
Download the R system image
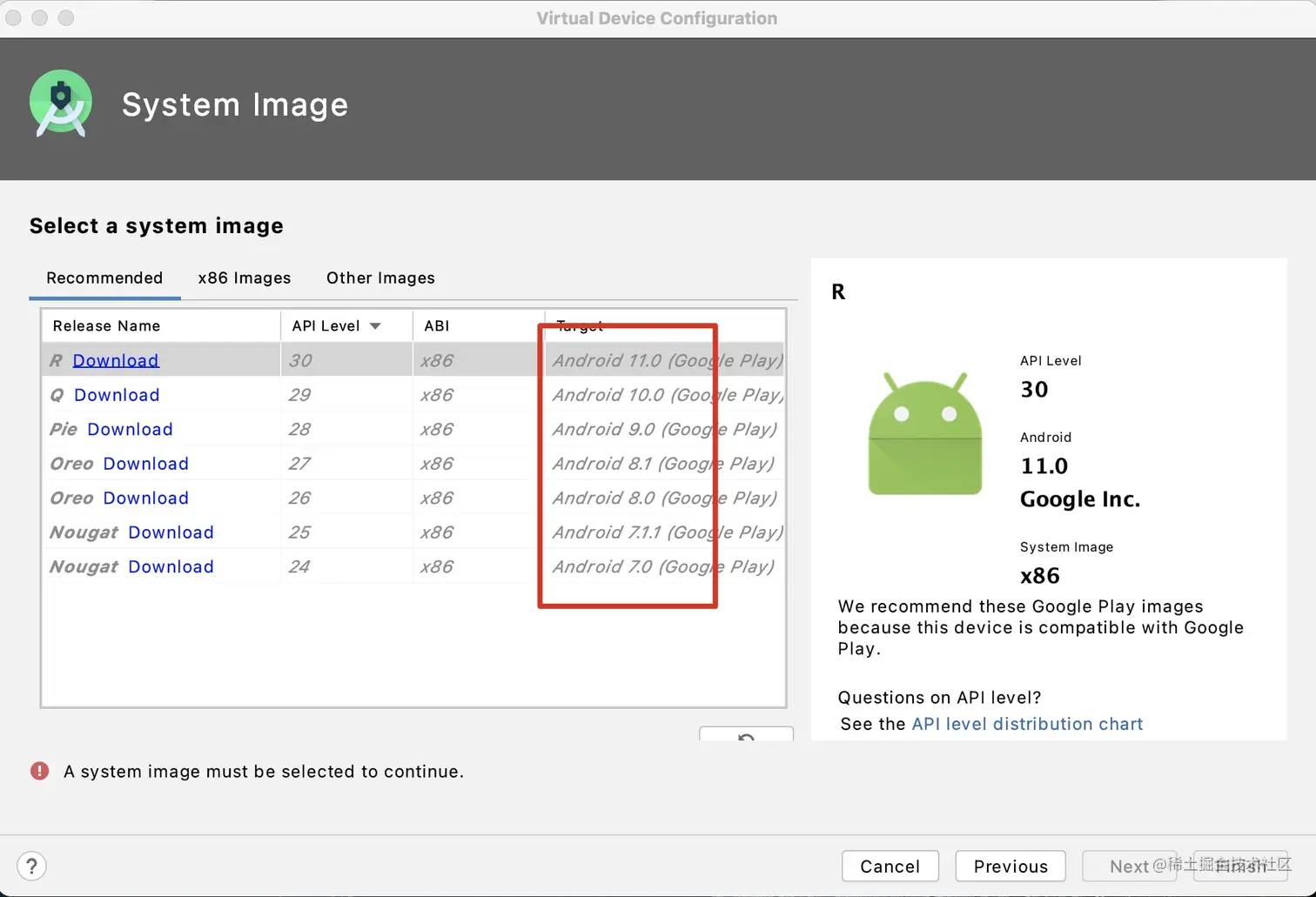pyautogui.click(x=116, y=360)
